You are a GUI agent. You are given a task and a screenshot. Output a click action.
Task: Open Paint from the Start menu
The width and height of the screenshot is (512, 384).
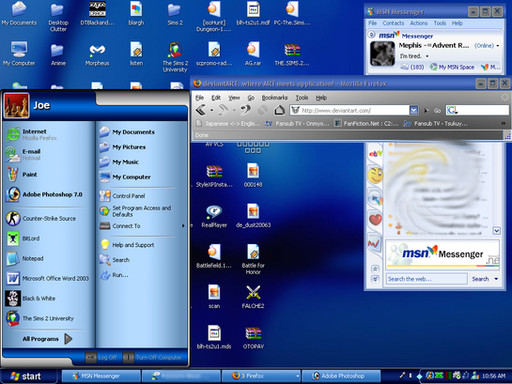coord(22,174)
